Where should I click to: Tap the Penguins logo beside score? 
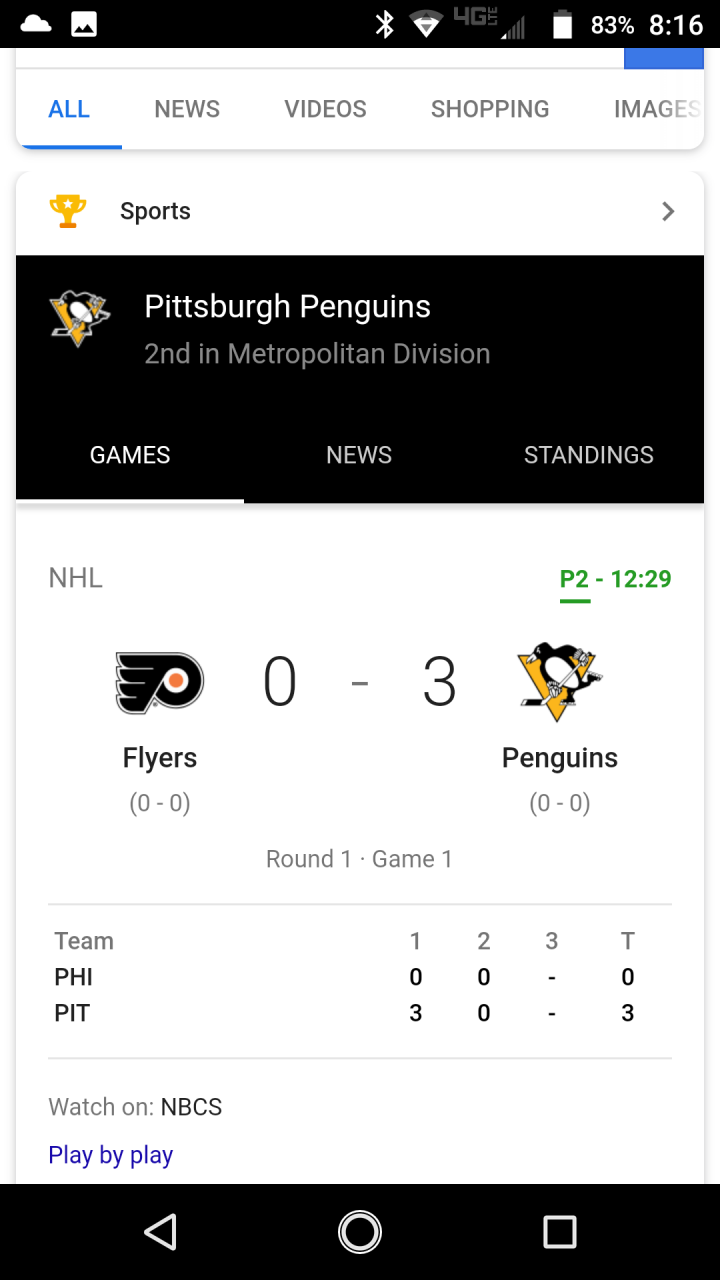[560, 682]
